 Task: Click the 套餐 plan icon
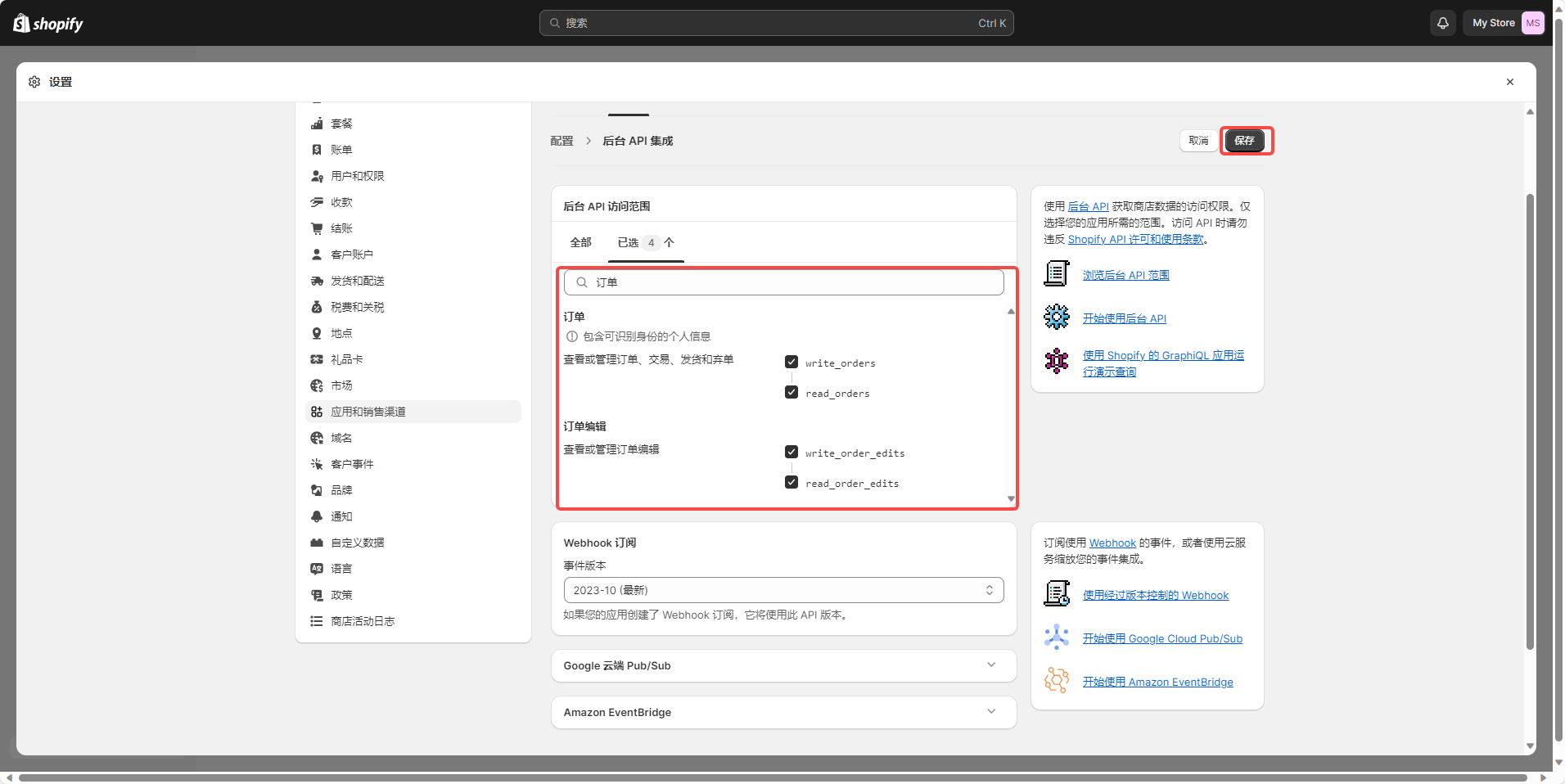tap(317, 124)
